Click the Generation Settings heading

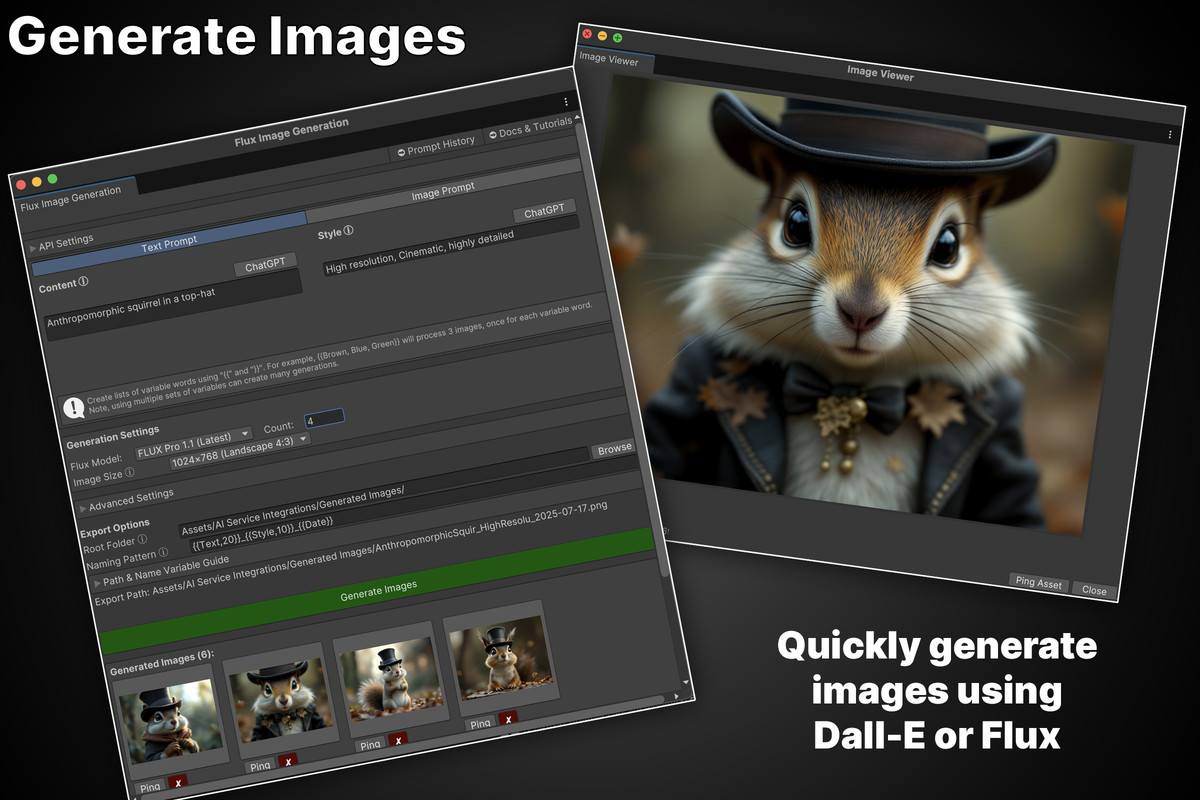tap(112, 436)
